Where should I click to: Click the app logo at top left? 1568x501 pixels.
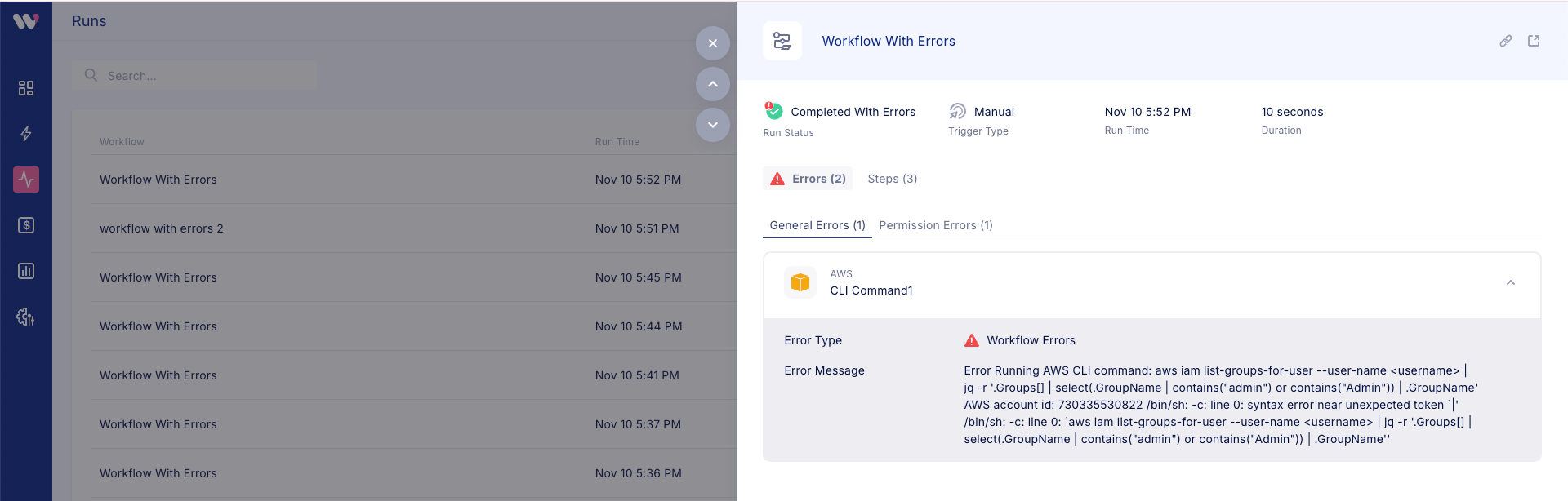tap(26, 21)
